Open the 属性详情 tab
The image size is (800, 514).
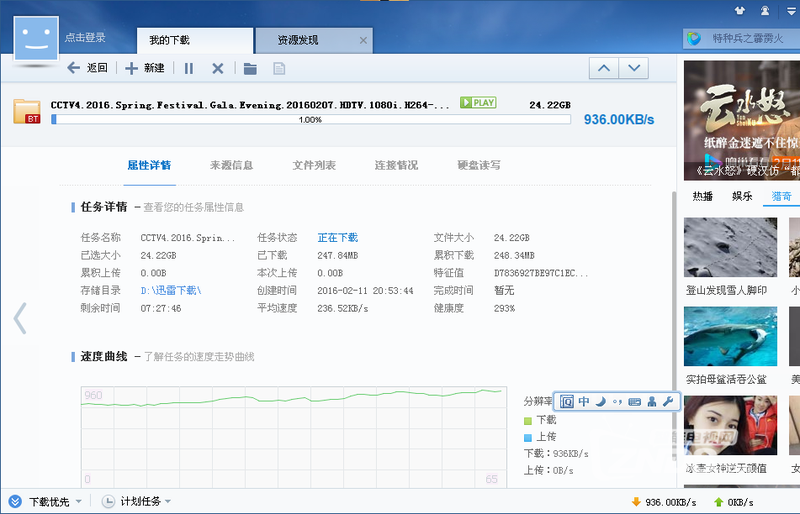tap(149, 165)
